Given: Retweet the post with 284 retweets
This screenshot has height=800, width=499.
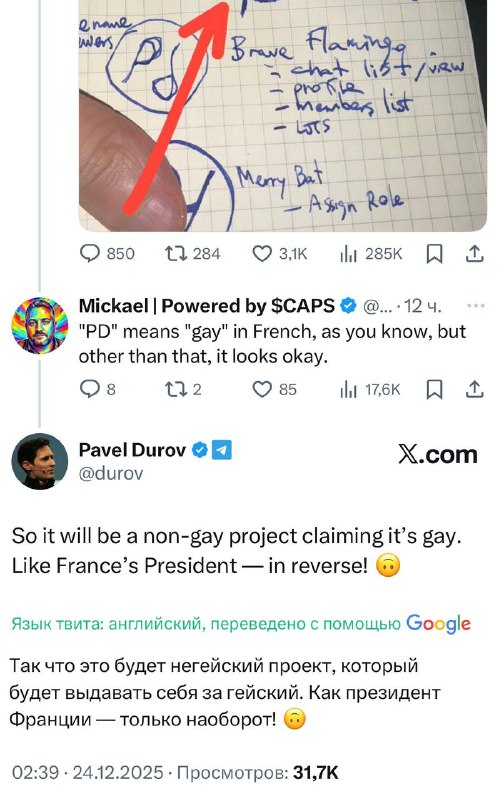Looking at the screenshot, I should click(x=192, y=254).
